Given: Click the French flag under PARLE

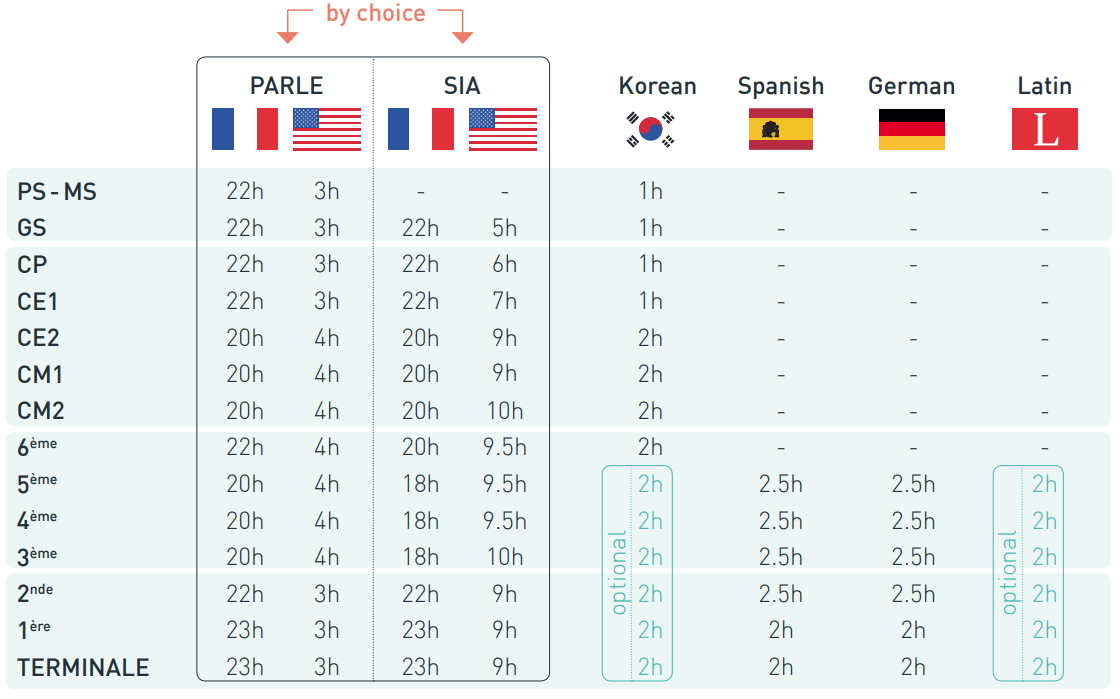Looking at the screenshot, I should [245, 129].
